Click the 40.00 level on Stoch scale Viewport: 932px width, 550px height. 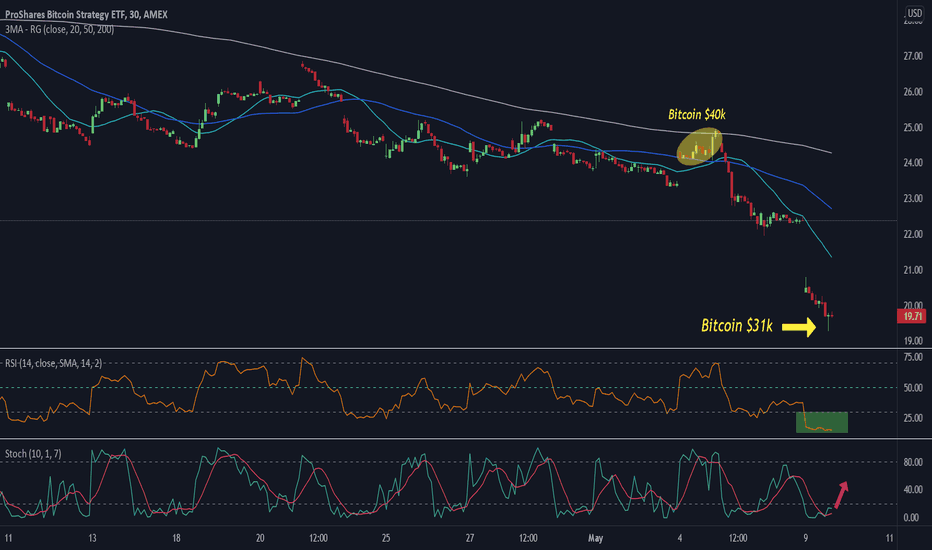coord(912,490)
